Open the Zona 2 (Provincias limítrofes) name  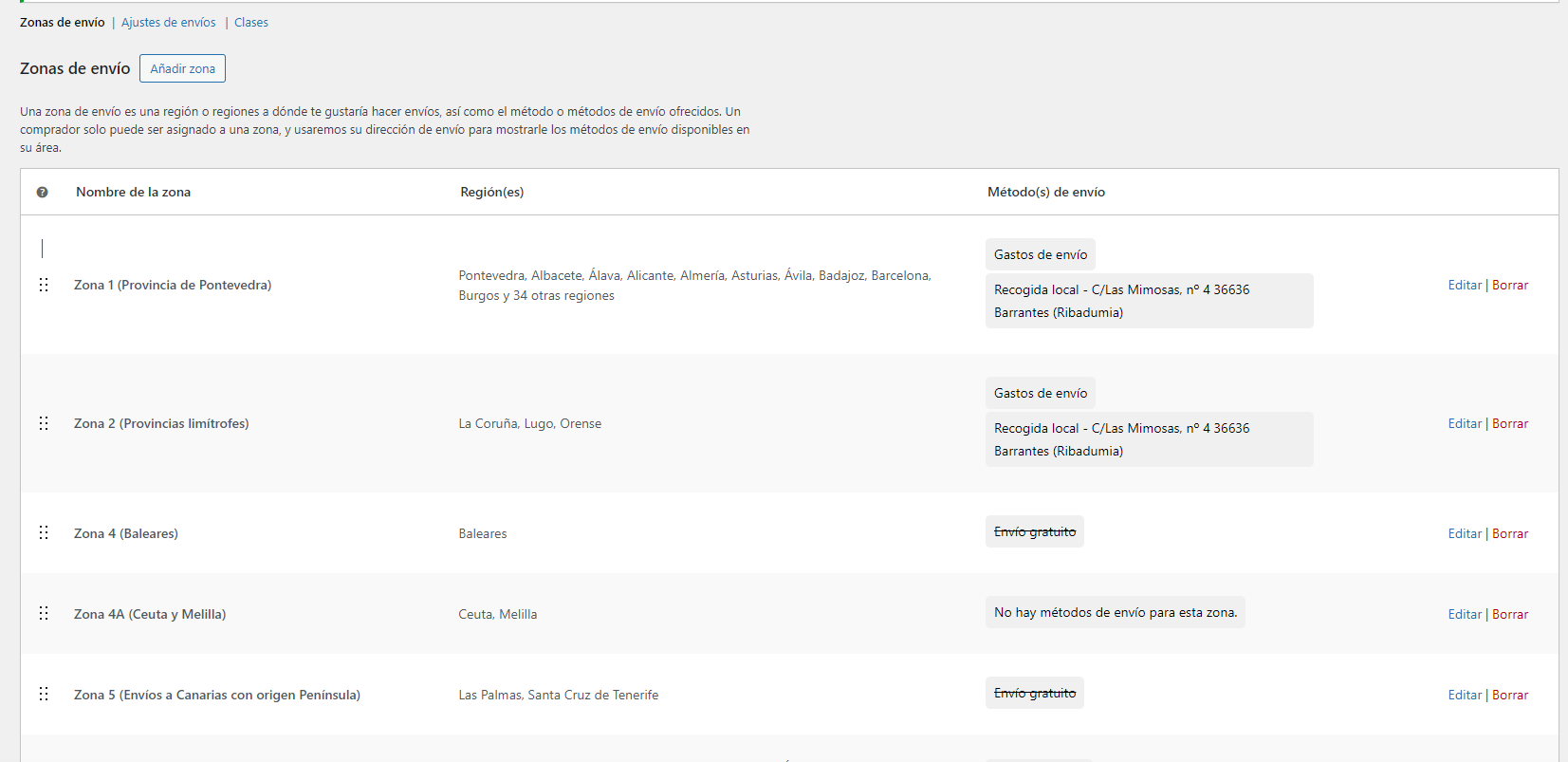click(161, 424)
